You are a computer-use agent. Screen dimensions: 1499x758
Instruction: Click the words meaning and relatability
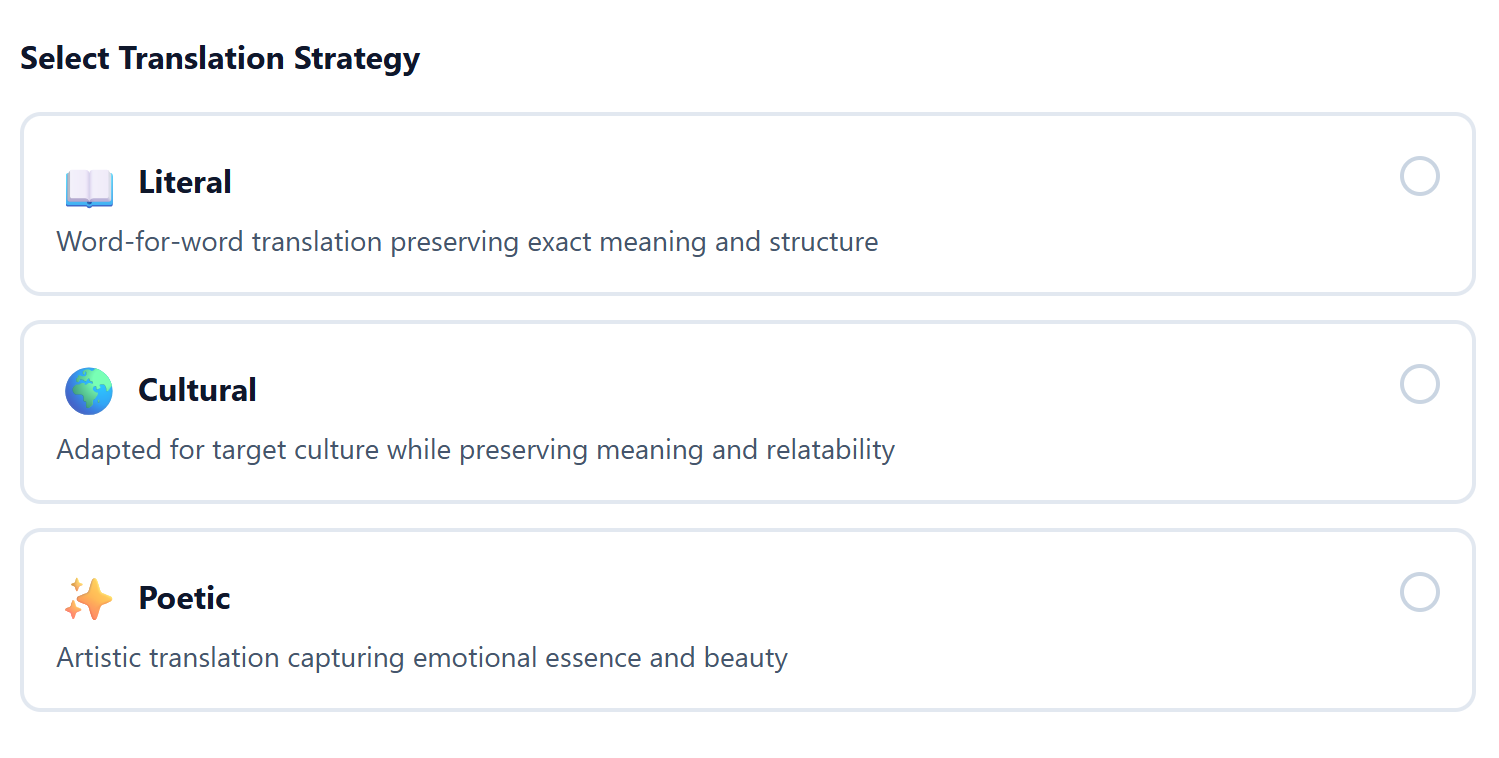coord(745,450)
